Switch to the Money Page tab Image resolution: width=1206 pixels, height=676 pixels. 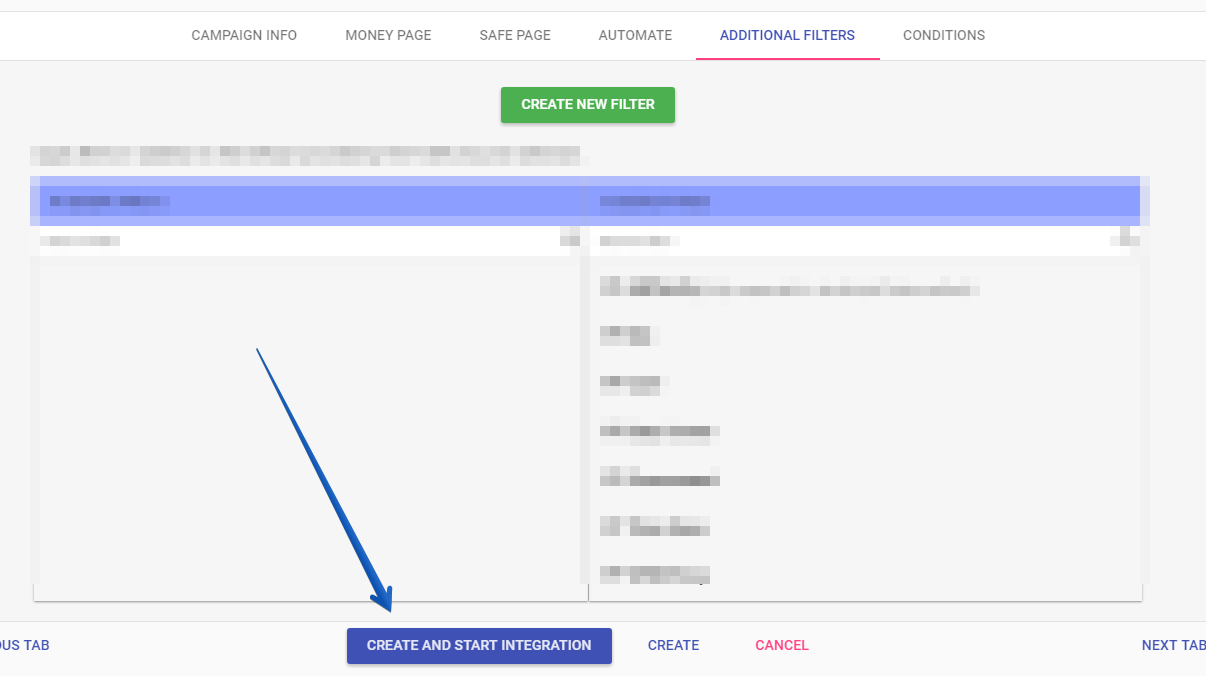coord(388,35)
